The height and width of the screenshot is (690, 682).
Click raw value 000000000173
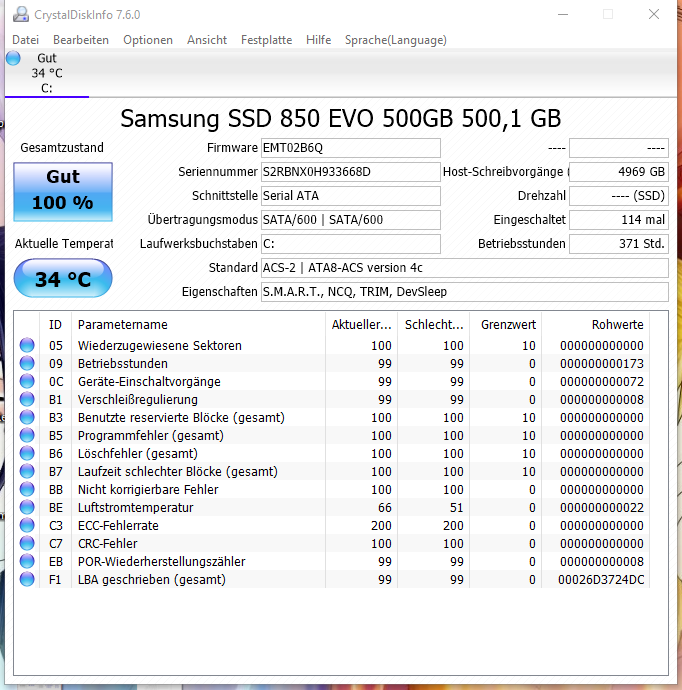pyautogui.click(x=601, y=364)
